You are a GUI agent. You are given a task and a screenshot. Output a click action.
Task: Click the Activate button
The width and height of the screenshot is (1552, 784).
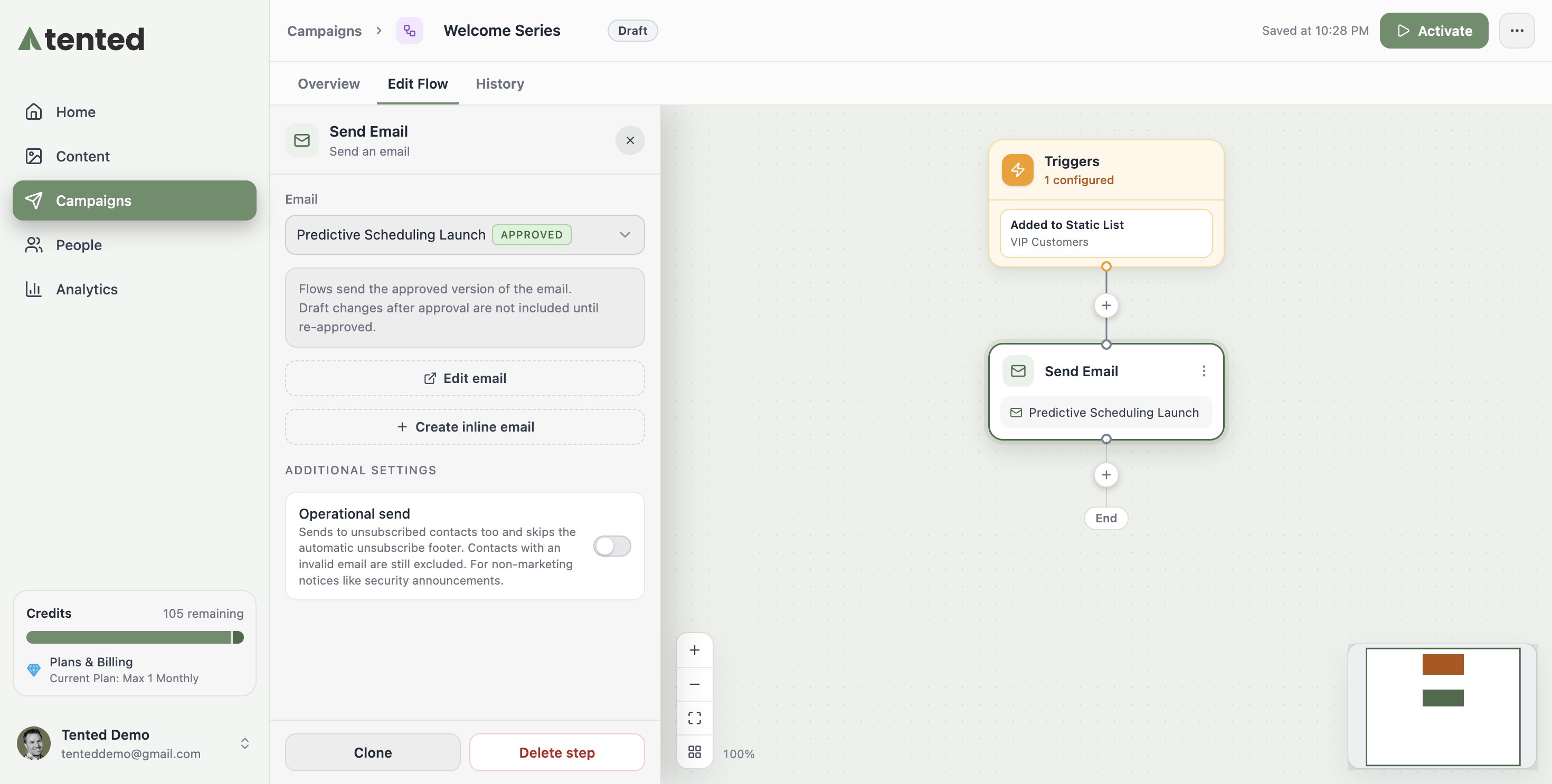(1433, 30)
